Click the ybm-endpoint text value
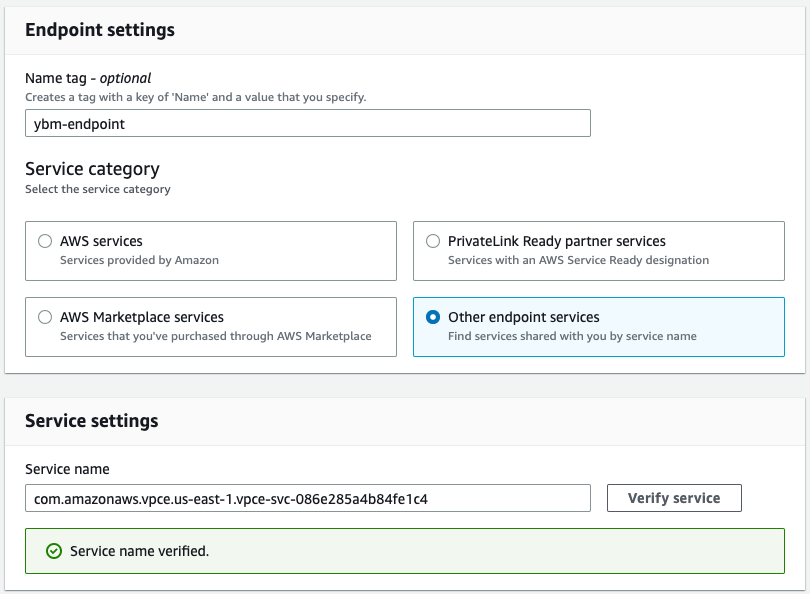810x594 pixels. coord(74,123)
